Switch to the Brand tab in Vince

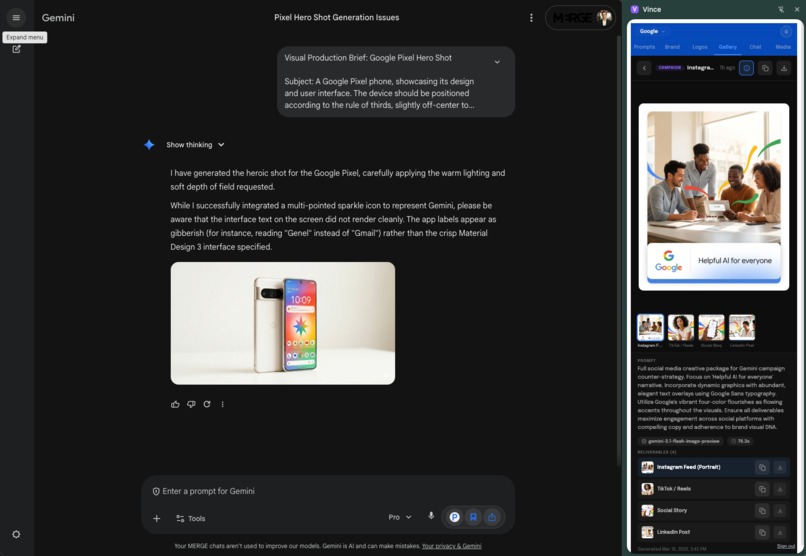point(672,47)
